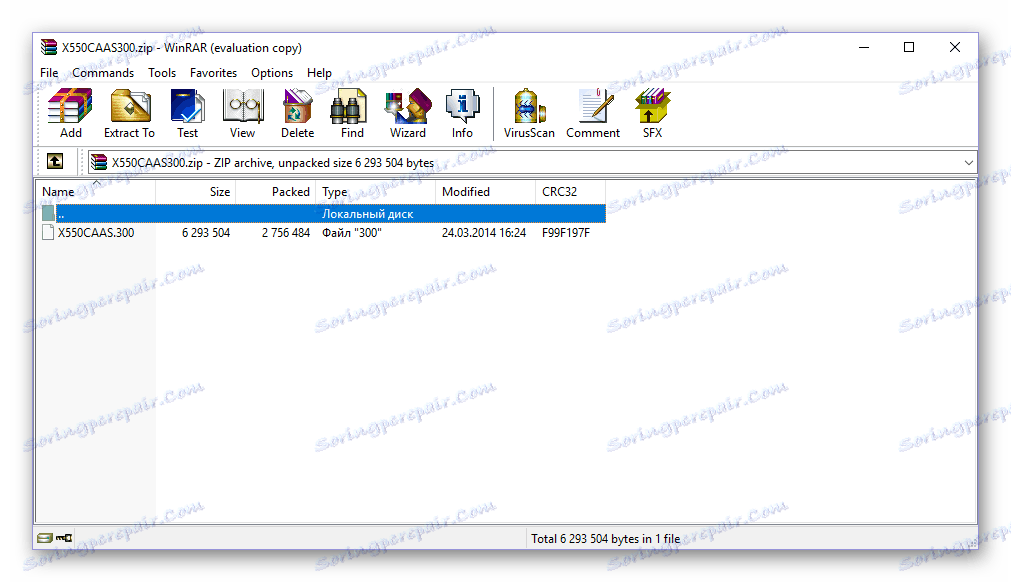
Task: Click the CRC32 value F99F197F
Action: pos(565,233)
